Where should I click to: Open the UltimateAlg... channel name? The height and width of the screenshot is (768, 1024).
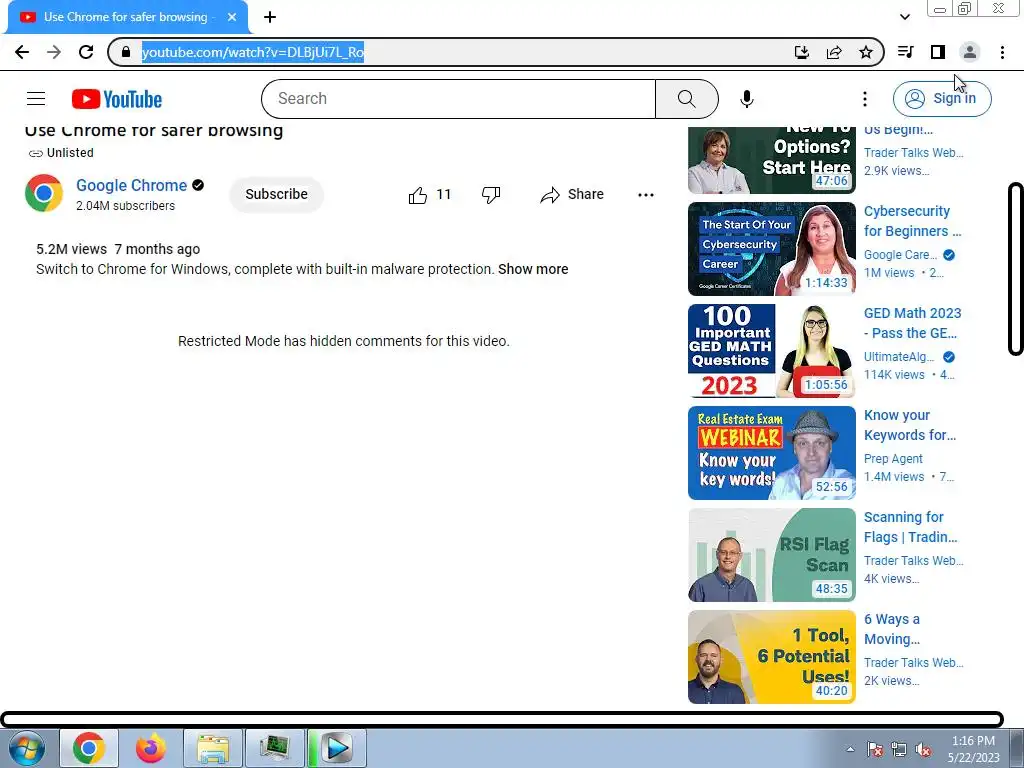tap(899, 357)
